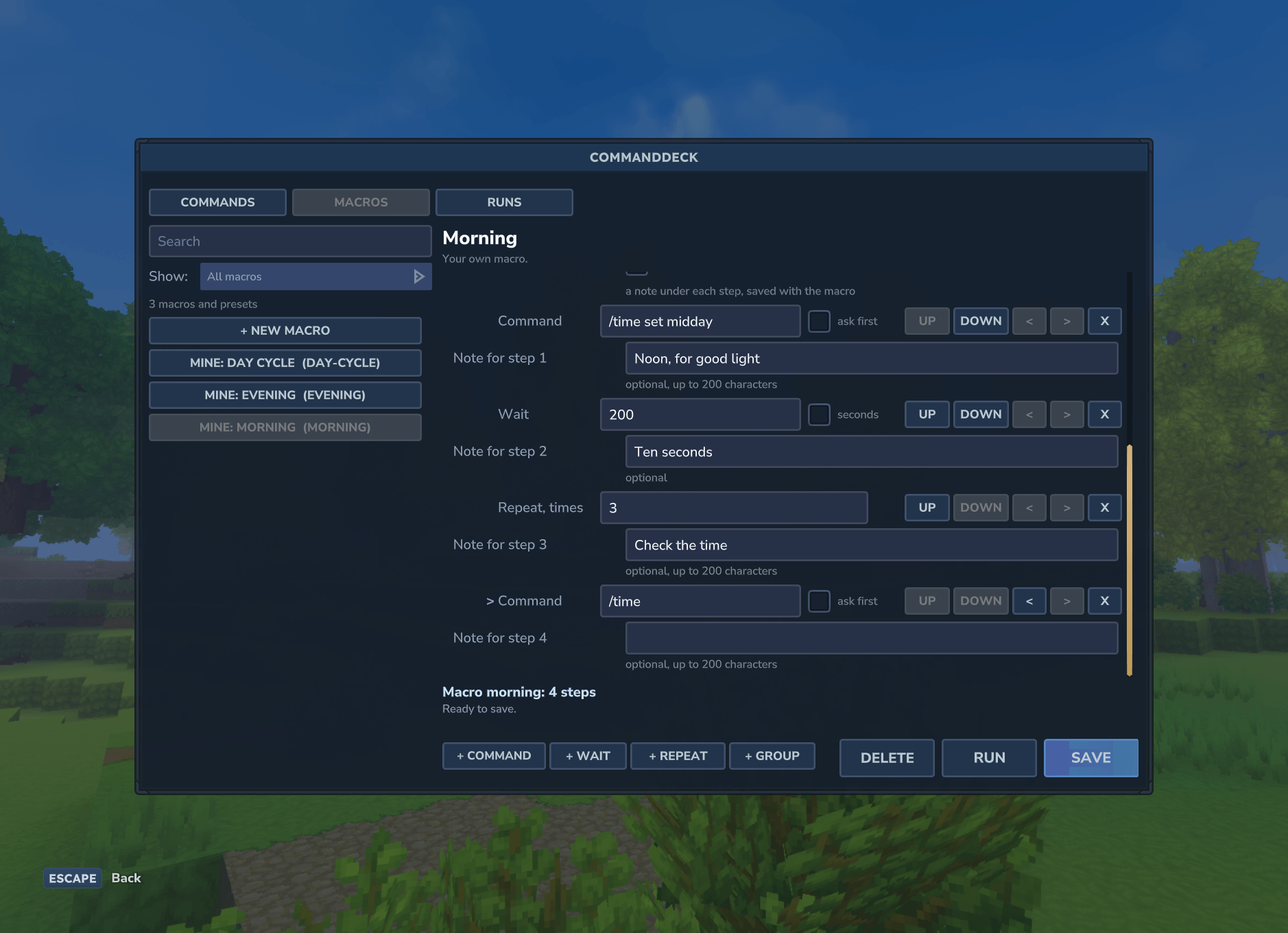Move the Wait step up
The width and height of the screenshot is (1288, 933).
click(927, 414)
